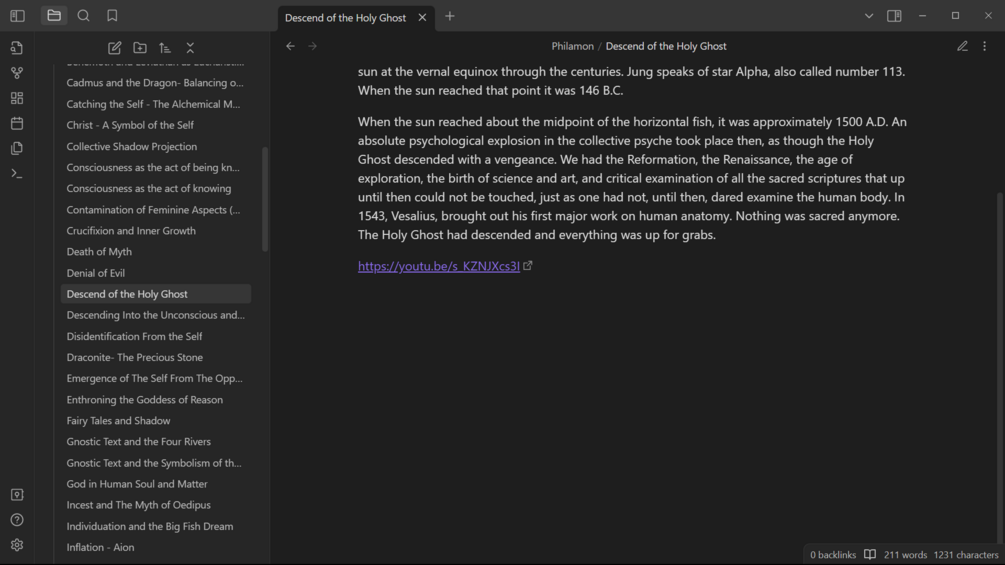Open Gnostic Text and the Symbolism note
Screen dimensions: 1005x565
[156, 463]
